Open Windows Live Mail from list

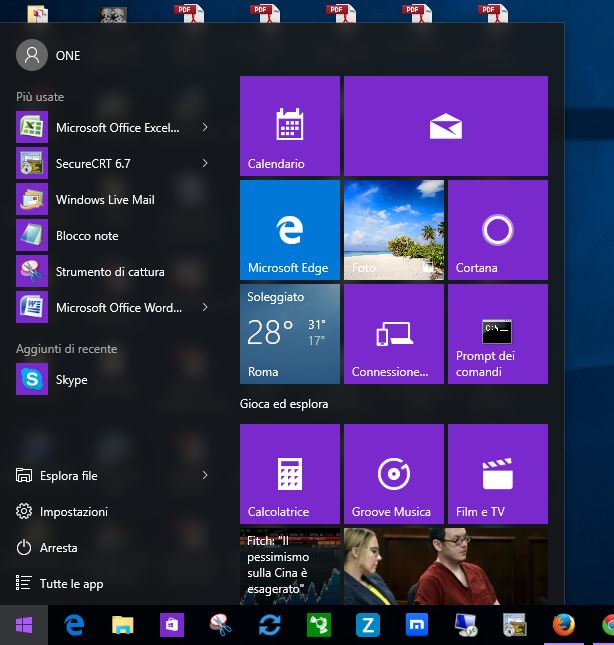coord(104,200)
